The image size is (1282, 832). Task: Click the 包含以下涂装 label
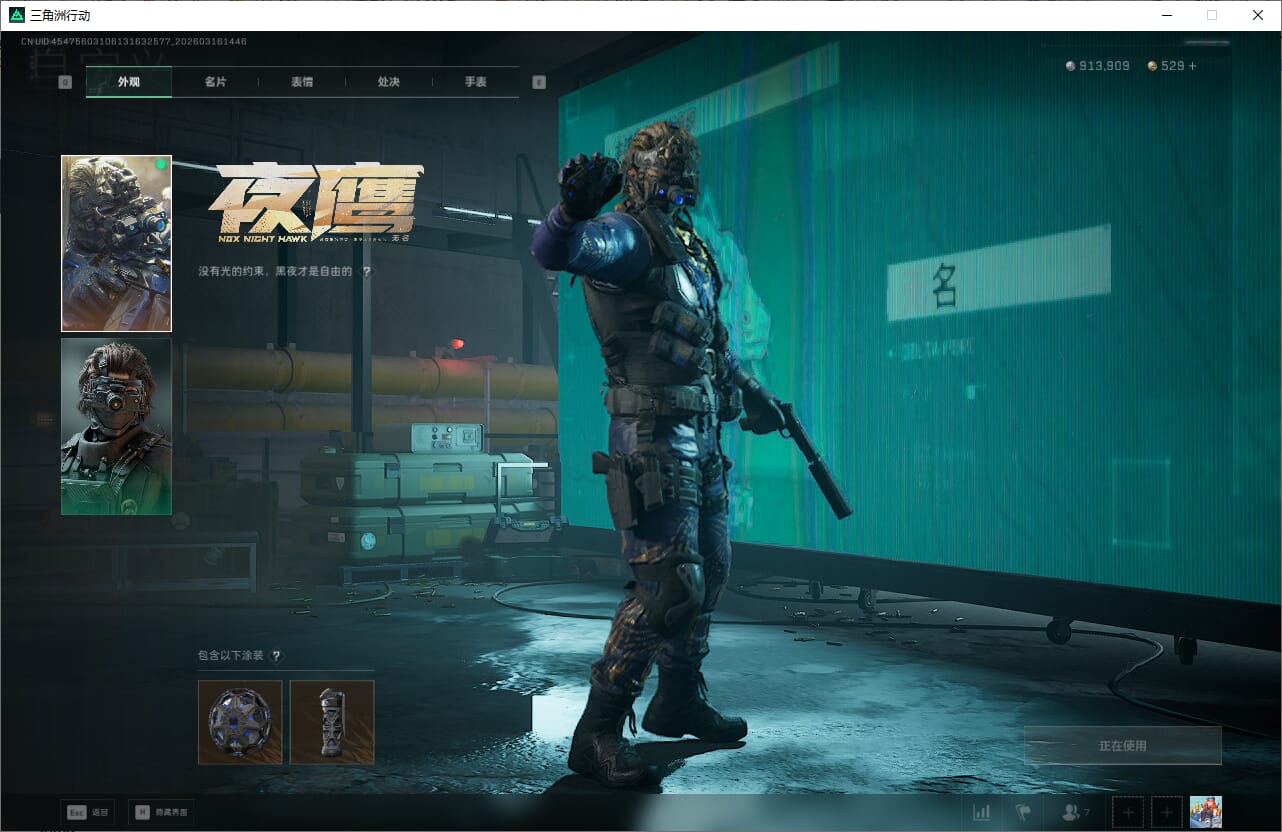(231, 656)
